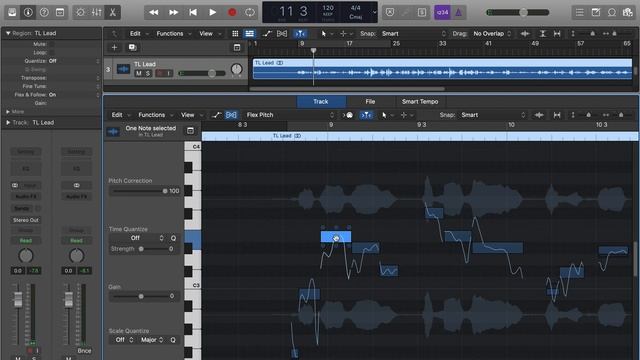Open the editor Functions menu
Viewport: 640px width, 360px height.
[x=155, y=115]
